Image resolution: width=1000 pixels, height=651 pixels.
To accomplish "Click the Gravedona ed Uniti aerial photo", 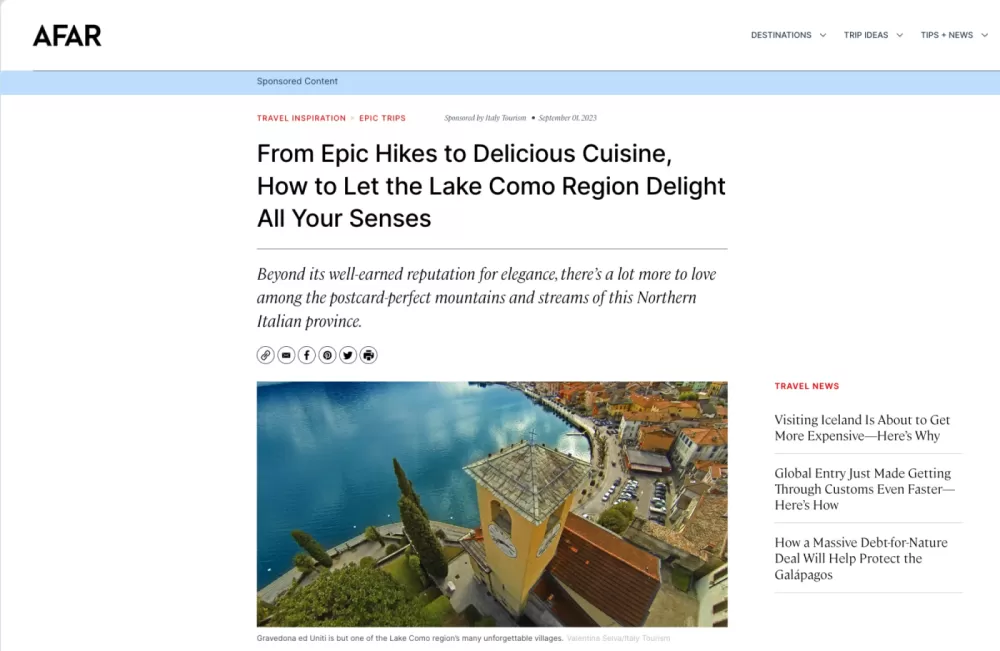I will 492,504.
